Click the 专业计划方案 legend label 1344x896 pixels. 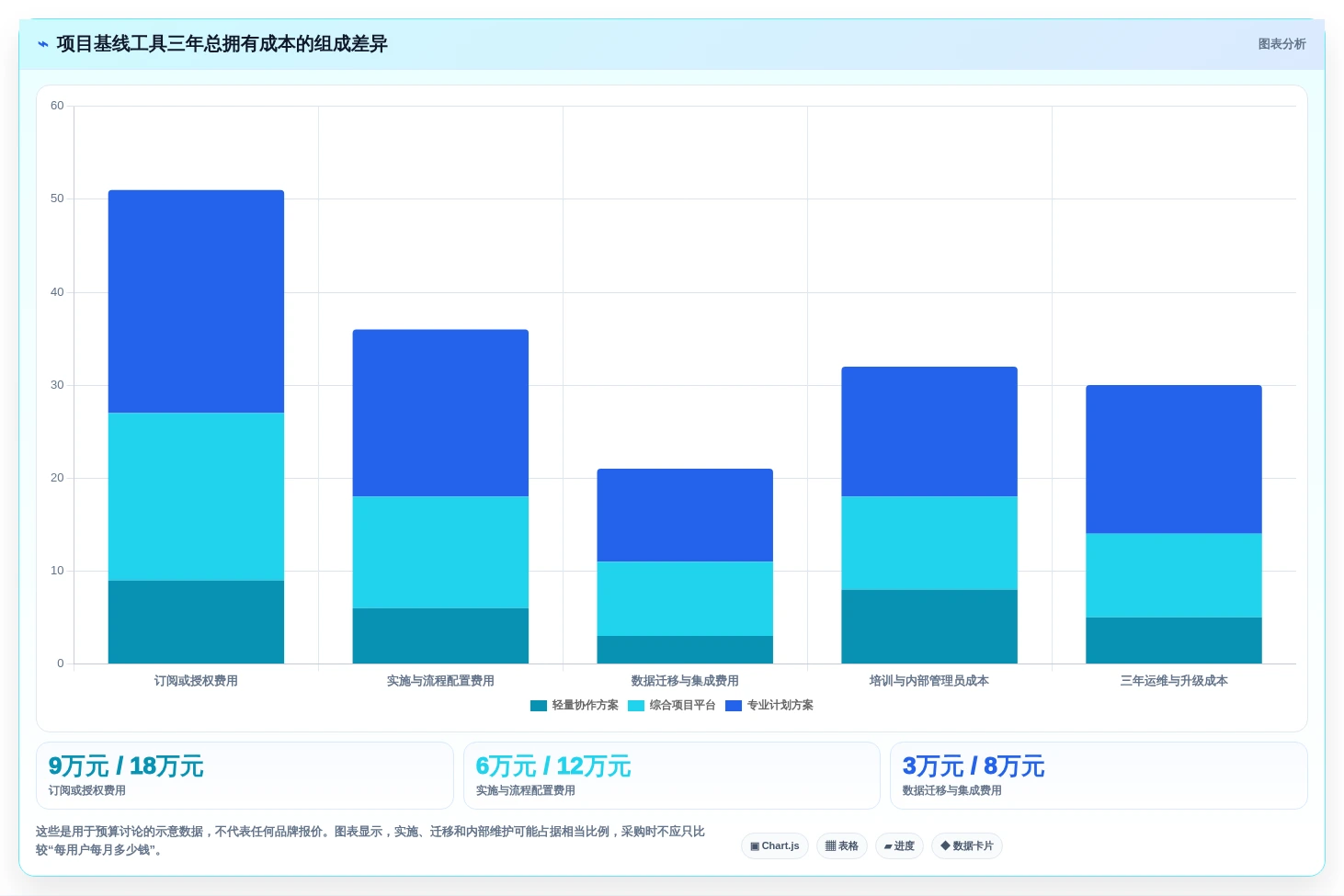click(x=780, y=706)
